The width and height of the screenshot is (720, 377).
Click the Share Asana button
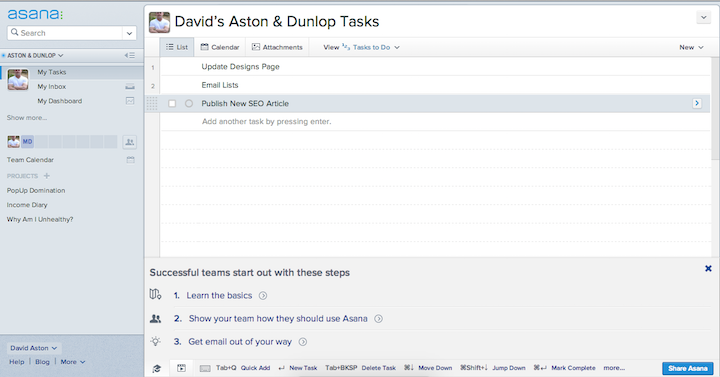pos(688,368)
